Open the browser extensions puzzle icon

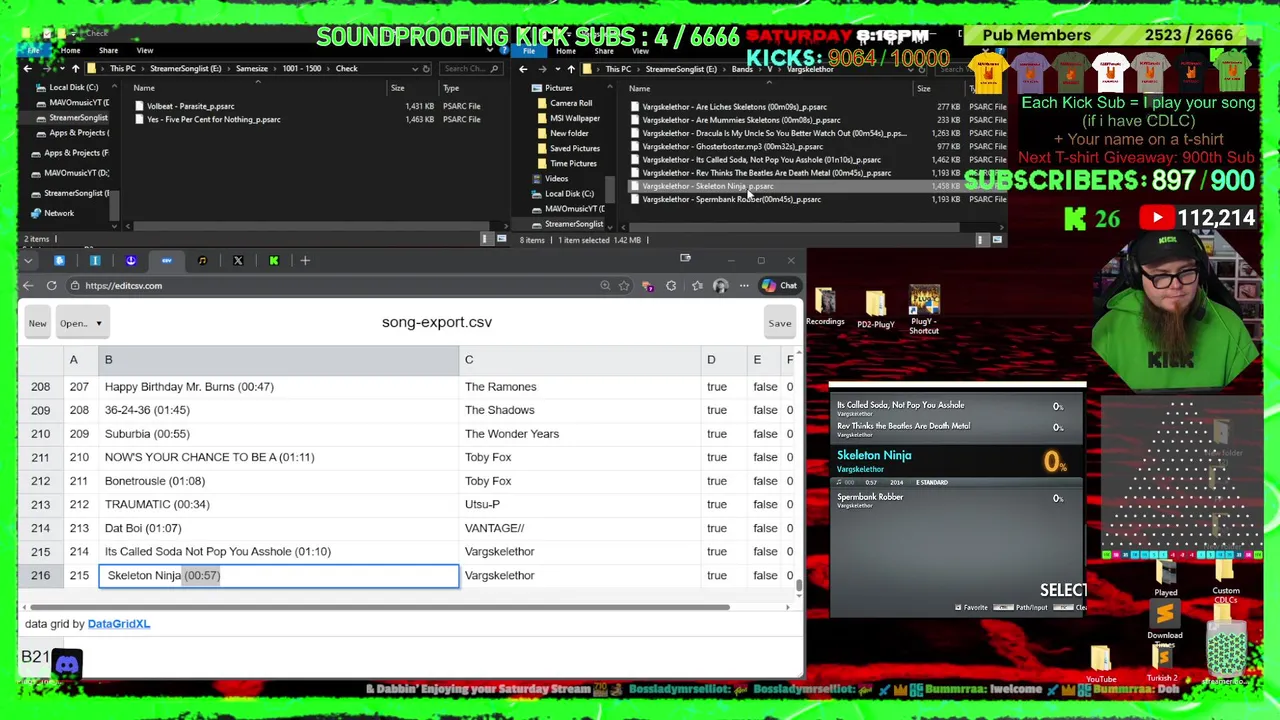click(x=671, y=286)
